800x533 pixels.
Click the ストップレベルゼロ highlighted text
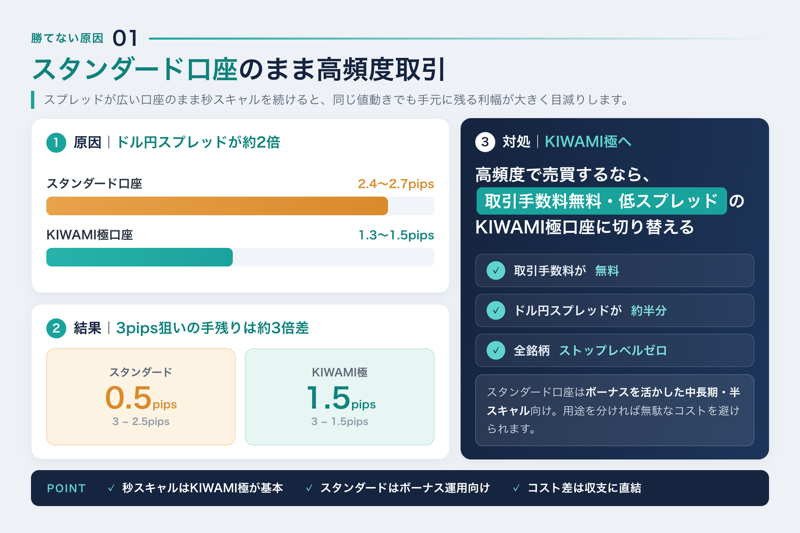coord(613,350)
